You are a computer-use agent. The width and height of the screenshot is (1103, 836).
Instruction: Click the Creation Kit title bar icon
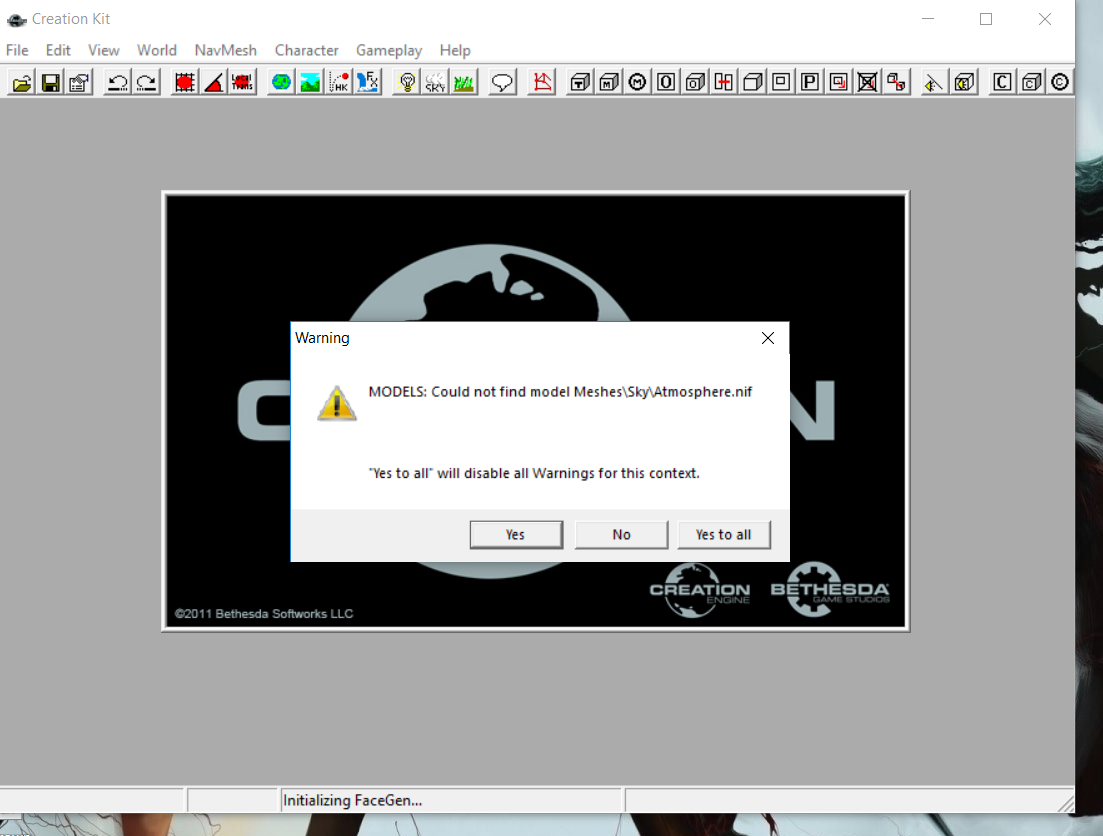coord(16,20)
